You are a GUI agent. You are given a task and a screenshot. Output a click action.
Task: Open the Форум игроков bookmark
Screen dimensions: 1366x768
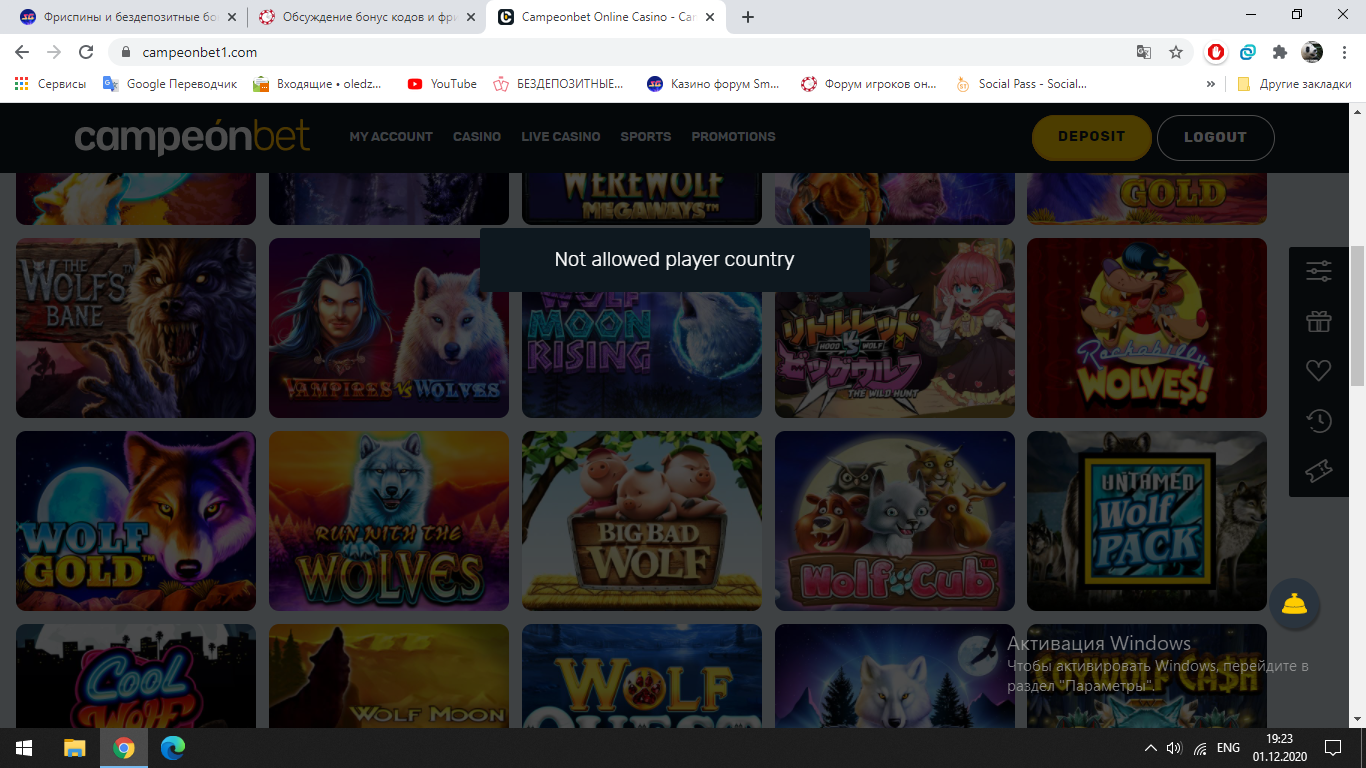869,84
